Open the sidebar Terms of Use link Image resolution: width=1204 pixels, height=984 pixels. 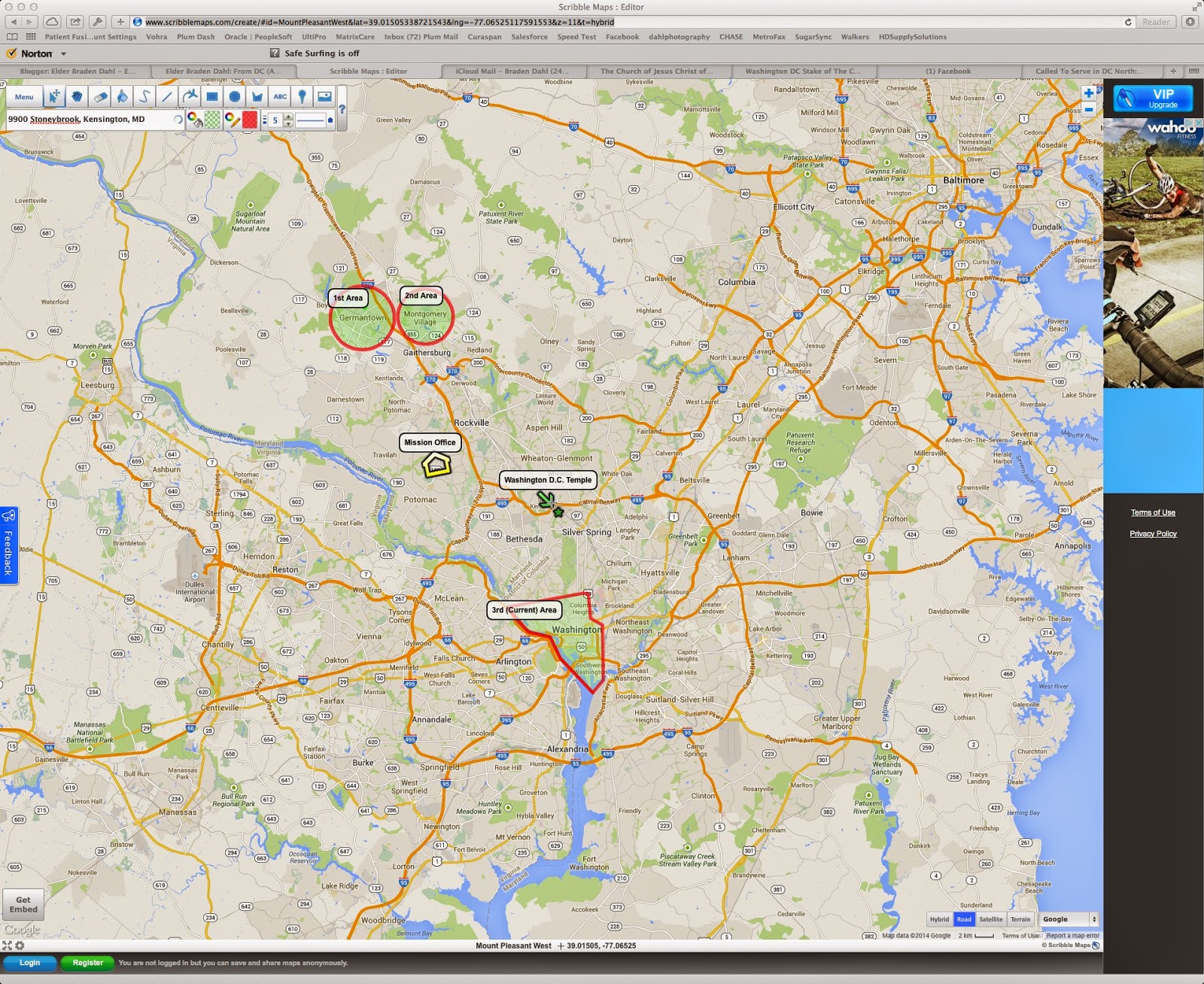click(x=1153, y=513)
